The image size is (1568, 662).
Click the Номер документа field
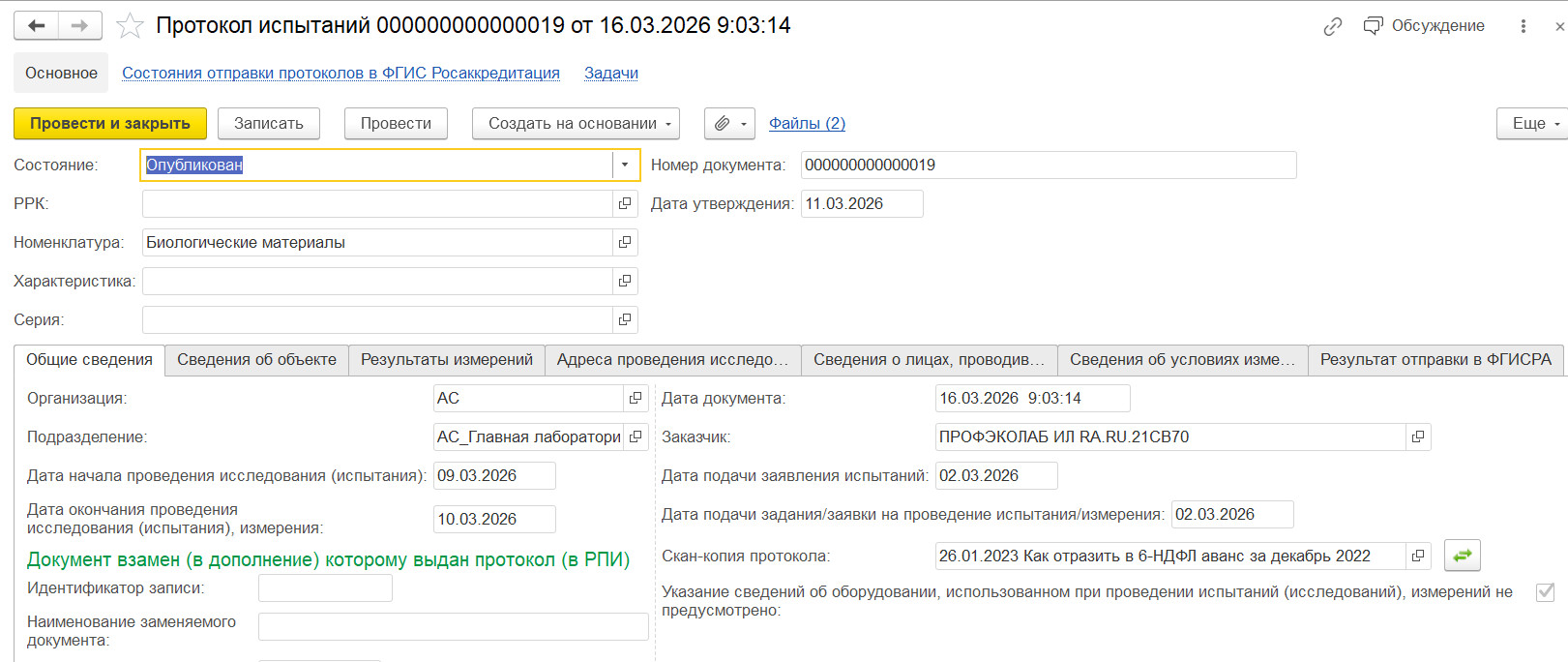(1049, 165)
